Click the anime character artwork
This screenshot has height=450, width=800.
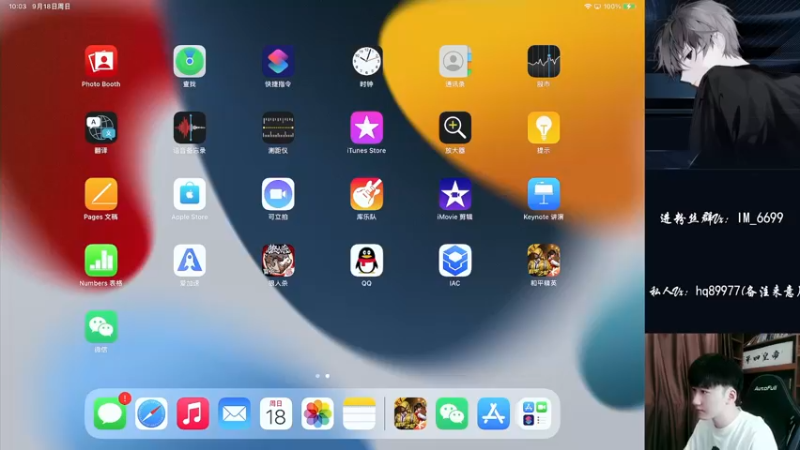coord(722,84)
